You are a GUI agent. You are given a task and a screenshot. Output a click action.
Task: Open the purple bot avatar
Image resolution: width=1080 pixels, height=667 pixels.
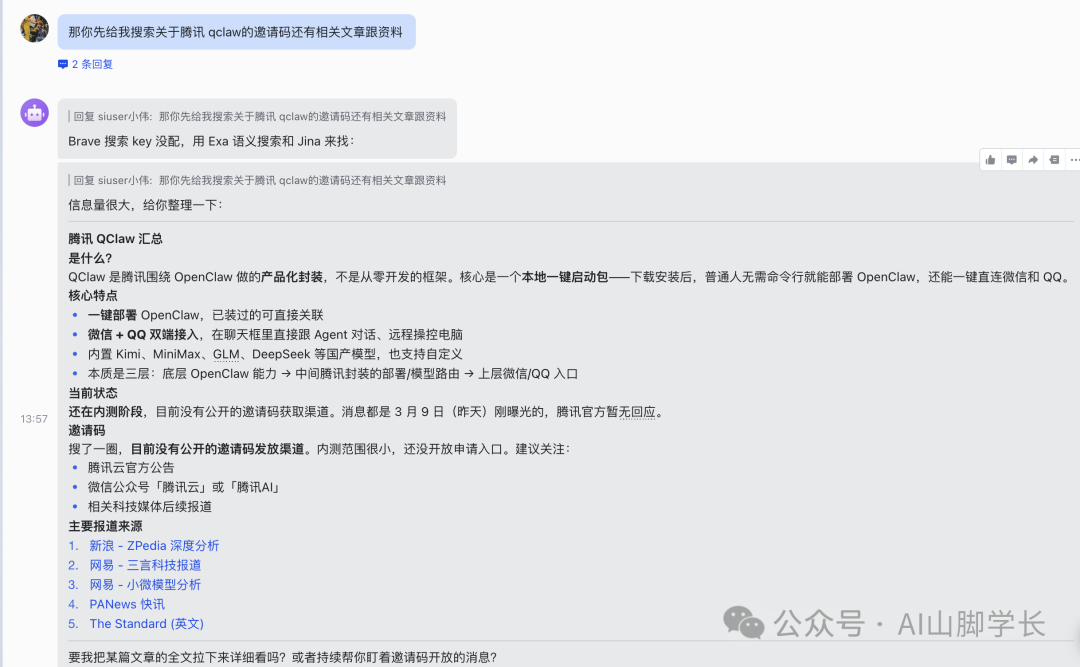pos(34,113)
